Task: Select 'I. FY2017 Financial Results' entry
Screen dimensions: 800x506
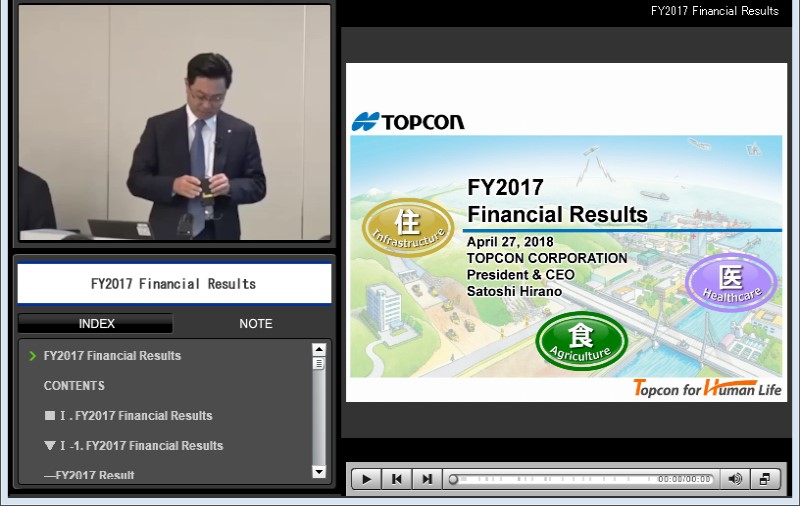Action: point(136,416)
